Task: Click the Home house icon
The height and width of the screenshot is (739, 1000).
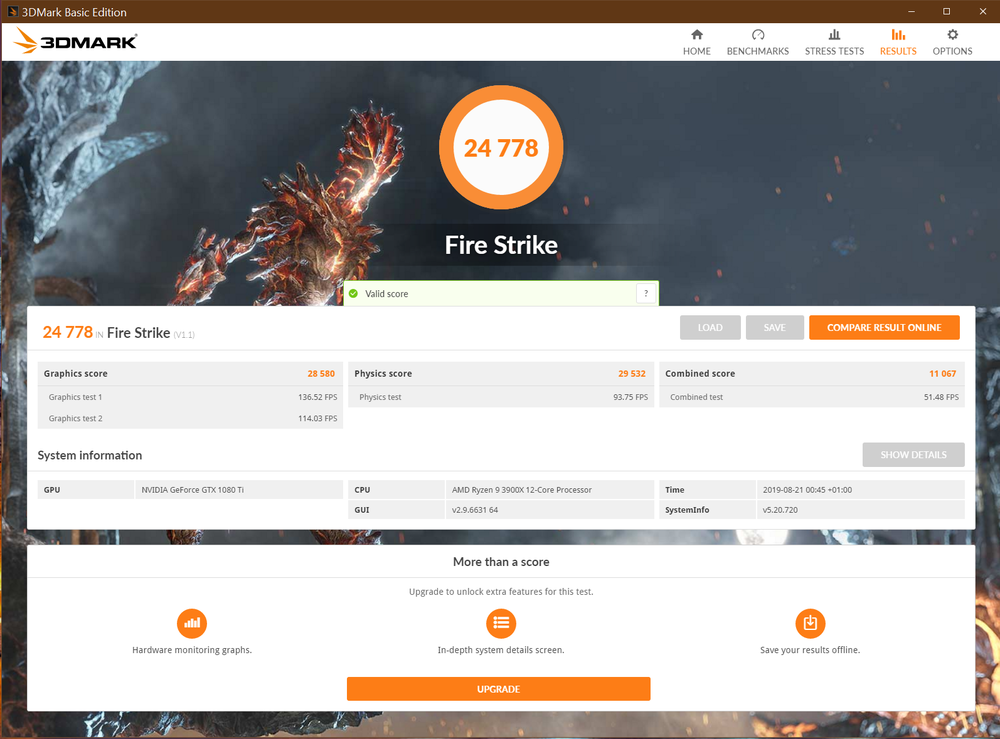Action: tap(696, 34)
